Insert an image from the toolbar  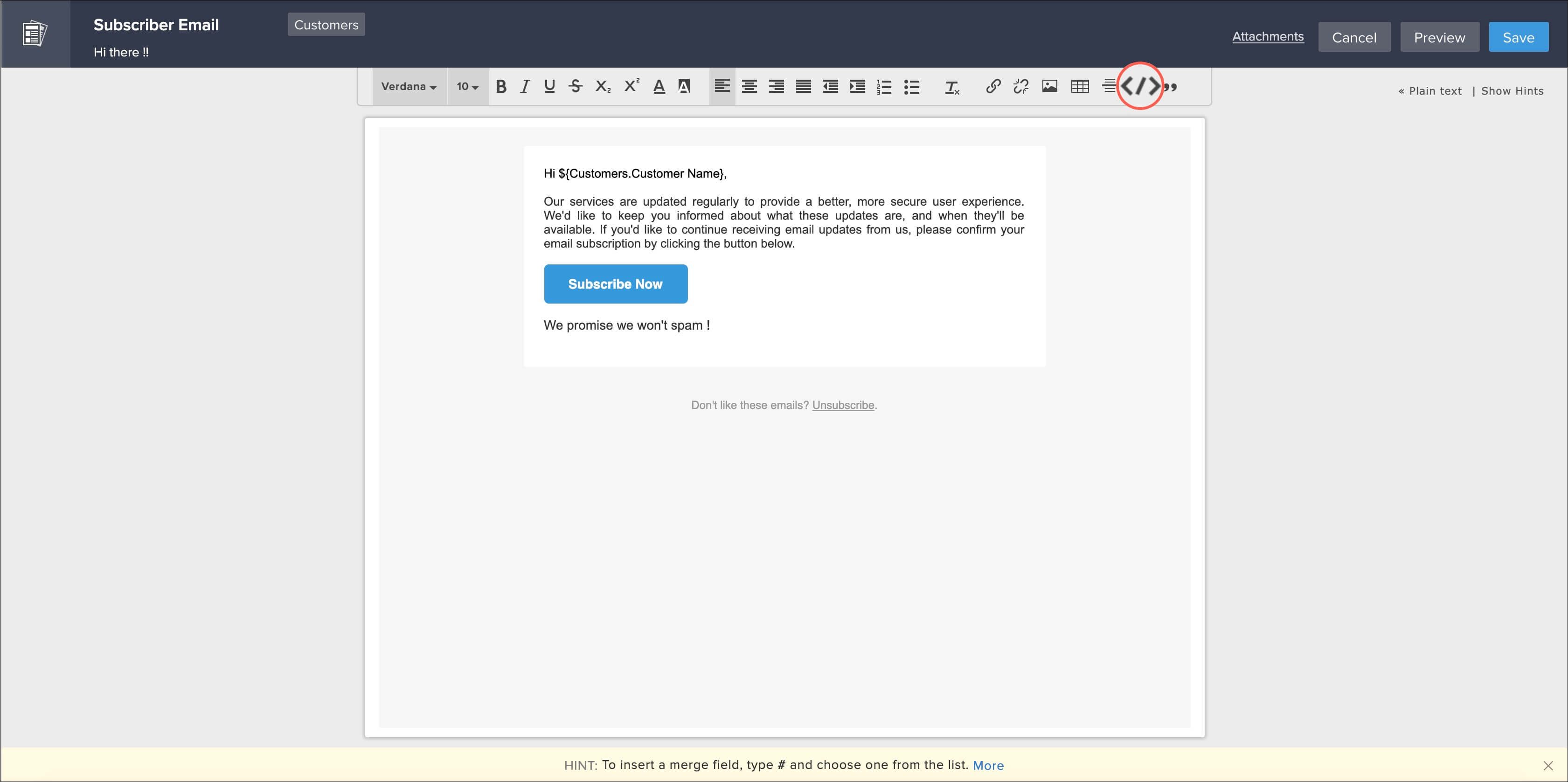[1049, 86]
